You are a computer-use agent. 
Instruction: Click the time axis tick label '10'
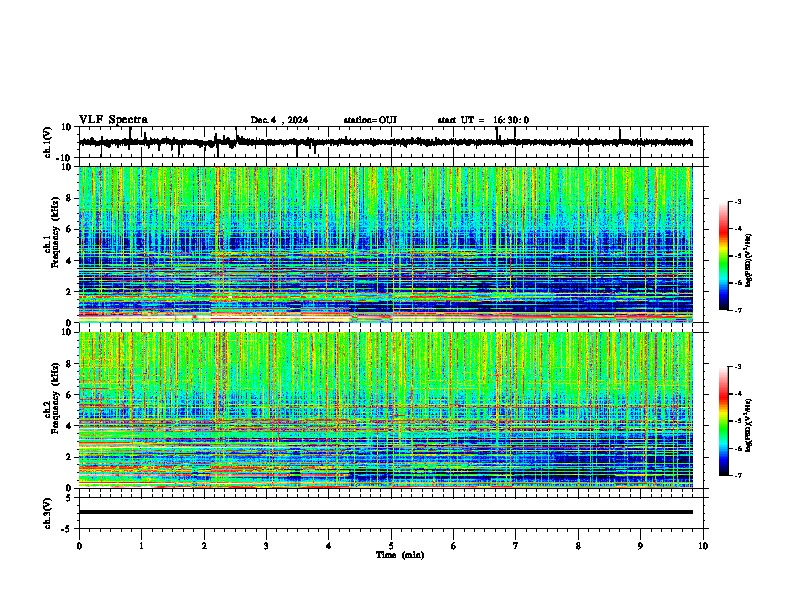coord(703,546)
